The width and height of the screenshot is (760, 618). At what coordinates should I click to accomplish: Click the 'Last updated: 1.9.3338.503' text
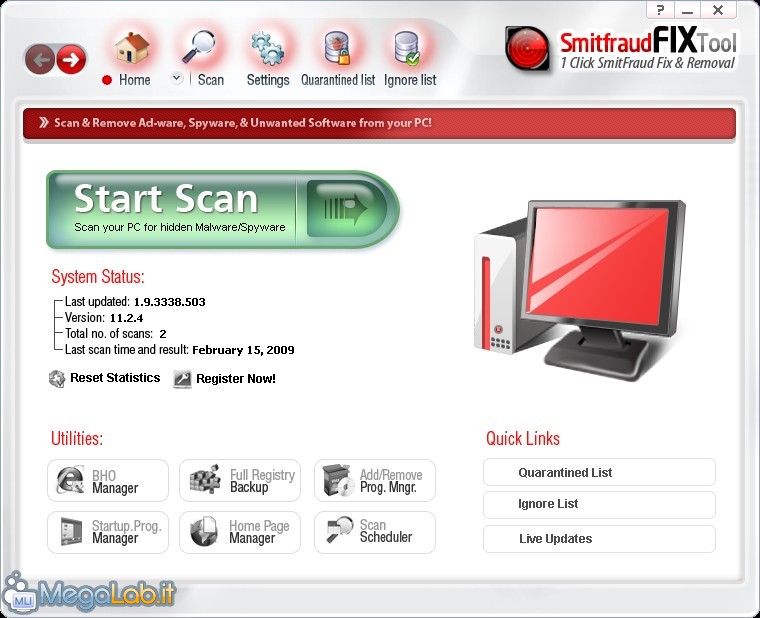[135, 302]
